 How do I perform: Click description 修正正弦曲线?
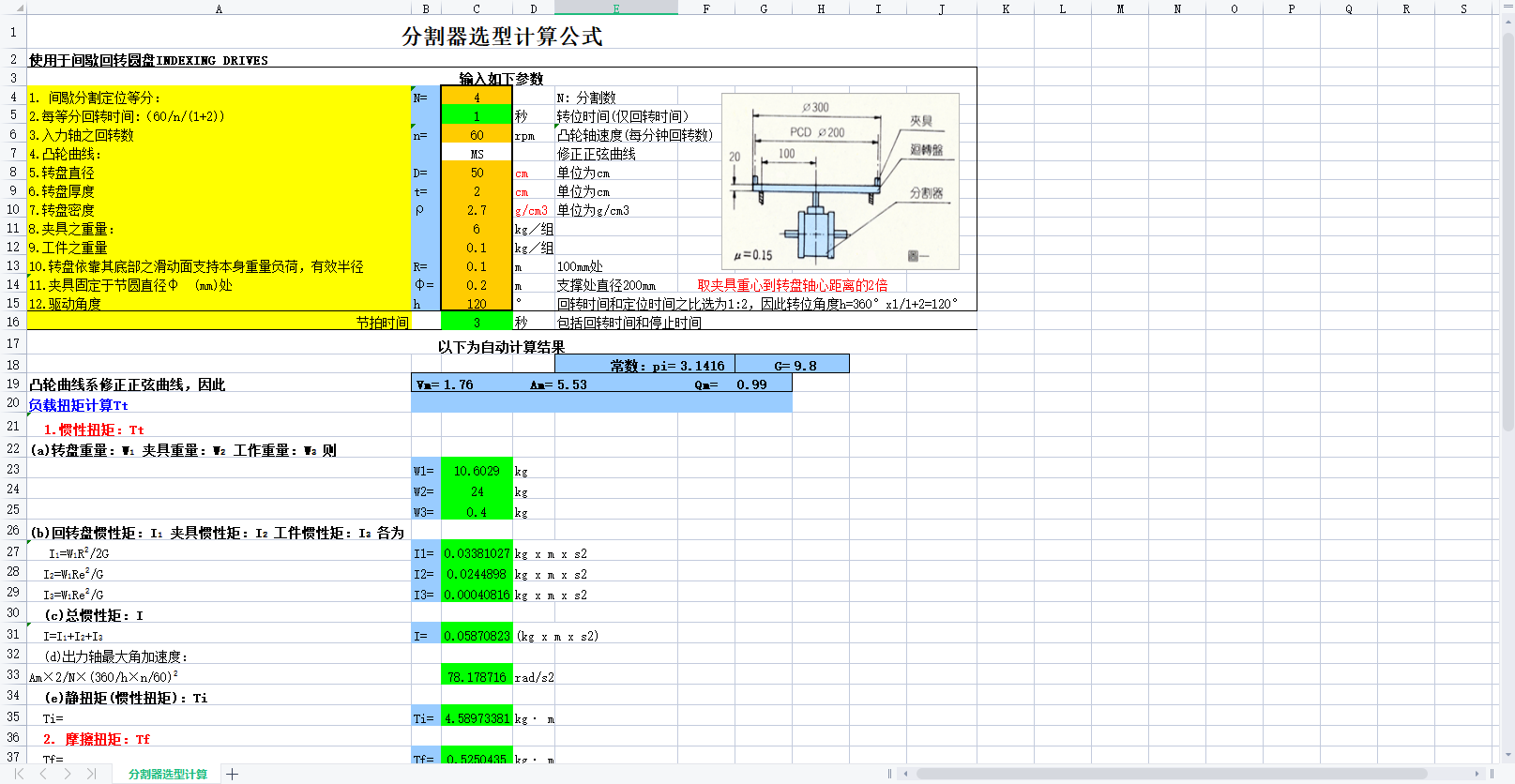click(597, 154)
